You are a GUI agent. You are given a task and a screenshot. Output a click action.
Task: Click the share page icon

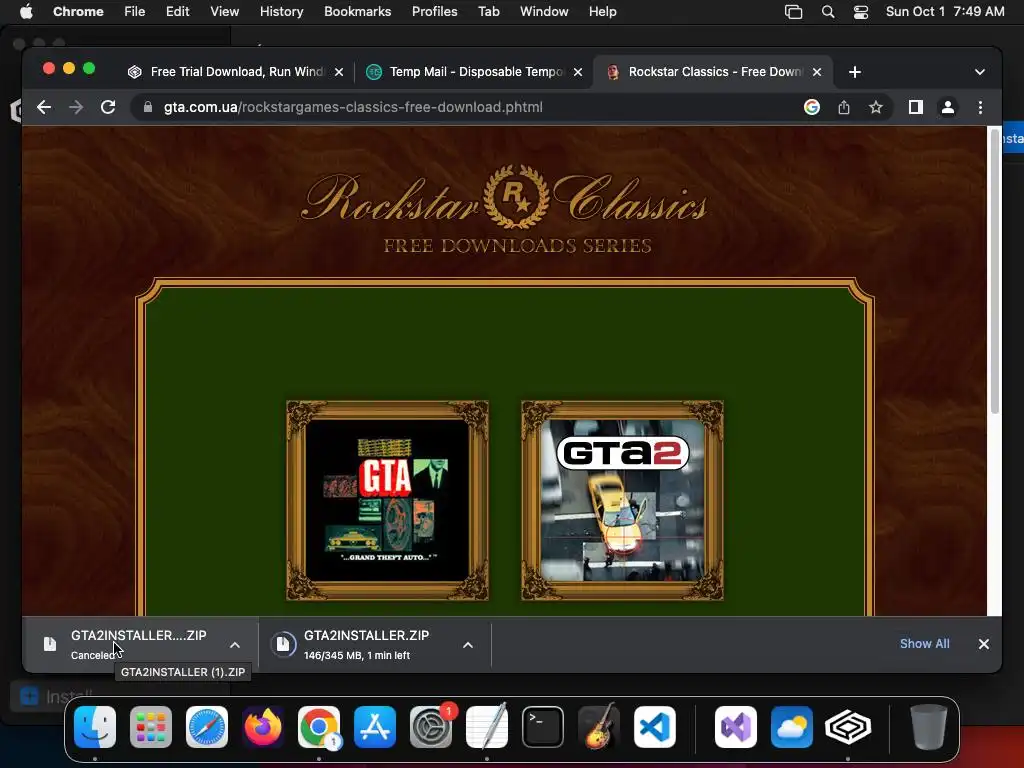[x=844, y=107]
